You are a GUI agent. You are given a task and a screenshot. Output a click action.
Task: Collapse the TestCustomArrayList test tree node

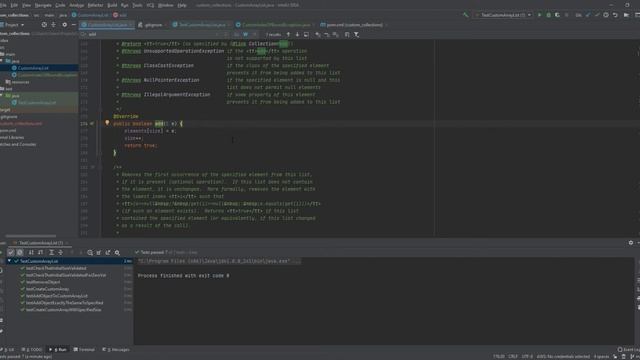pos(9,261)
